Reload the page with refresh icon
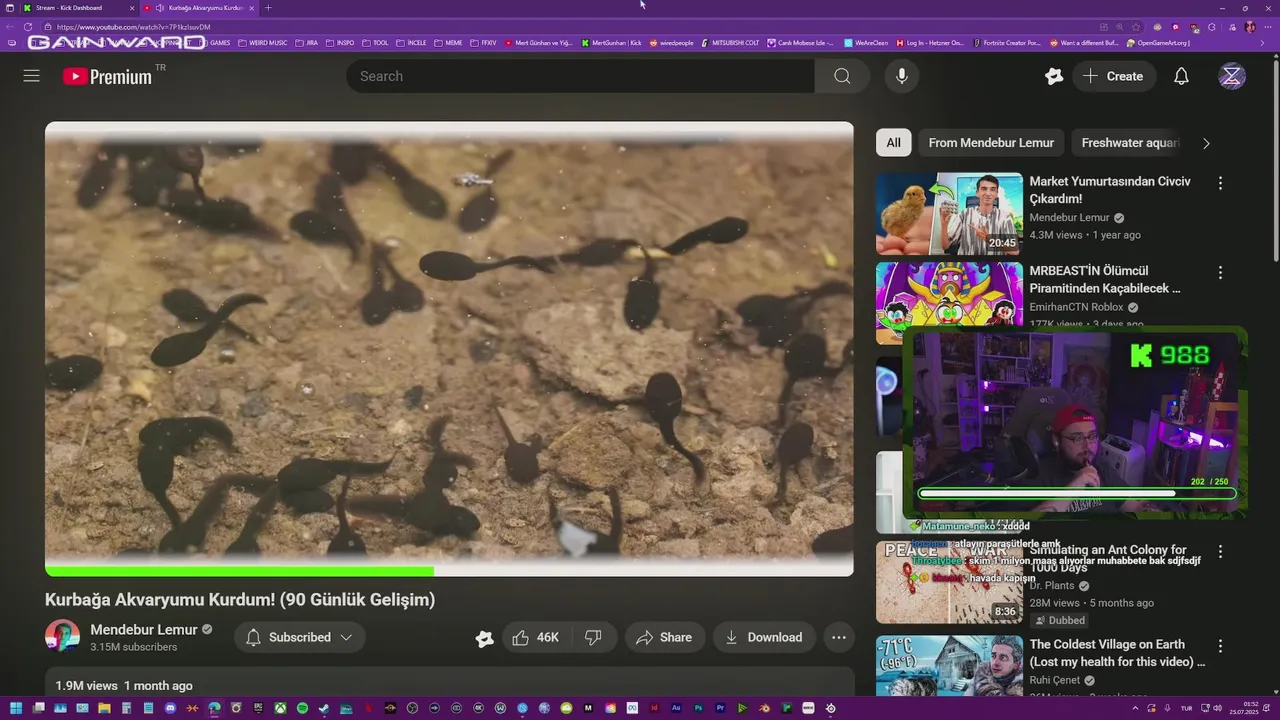 click(28, 27)
